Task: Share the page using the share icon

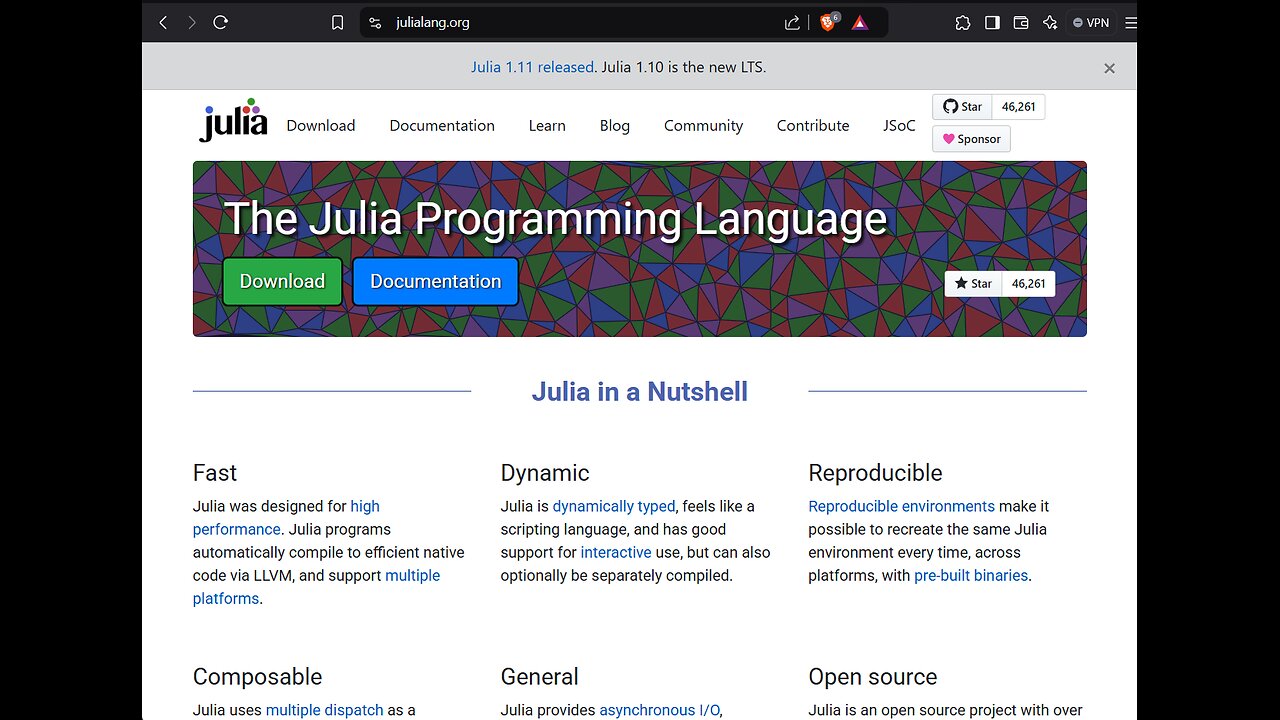Action: pyautogui.click(x=792, y=22)
